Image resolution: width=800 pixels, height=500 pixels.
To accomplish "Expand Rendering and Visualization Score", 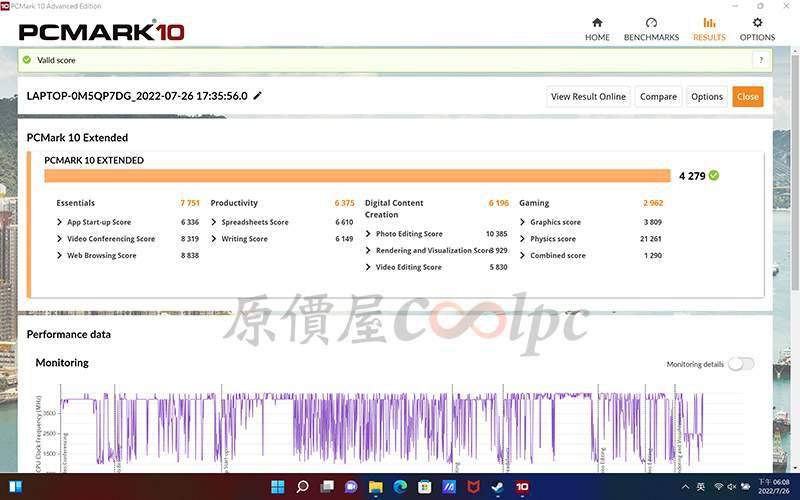I will point(368,251).
